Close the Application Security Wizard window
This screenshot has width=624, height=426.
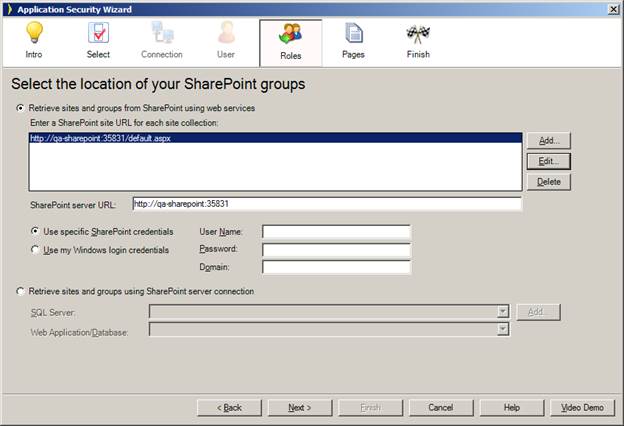click(x=613, y=9)
